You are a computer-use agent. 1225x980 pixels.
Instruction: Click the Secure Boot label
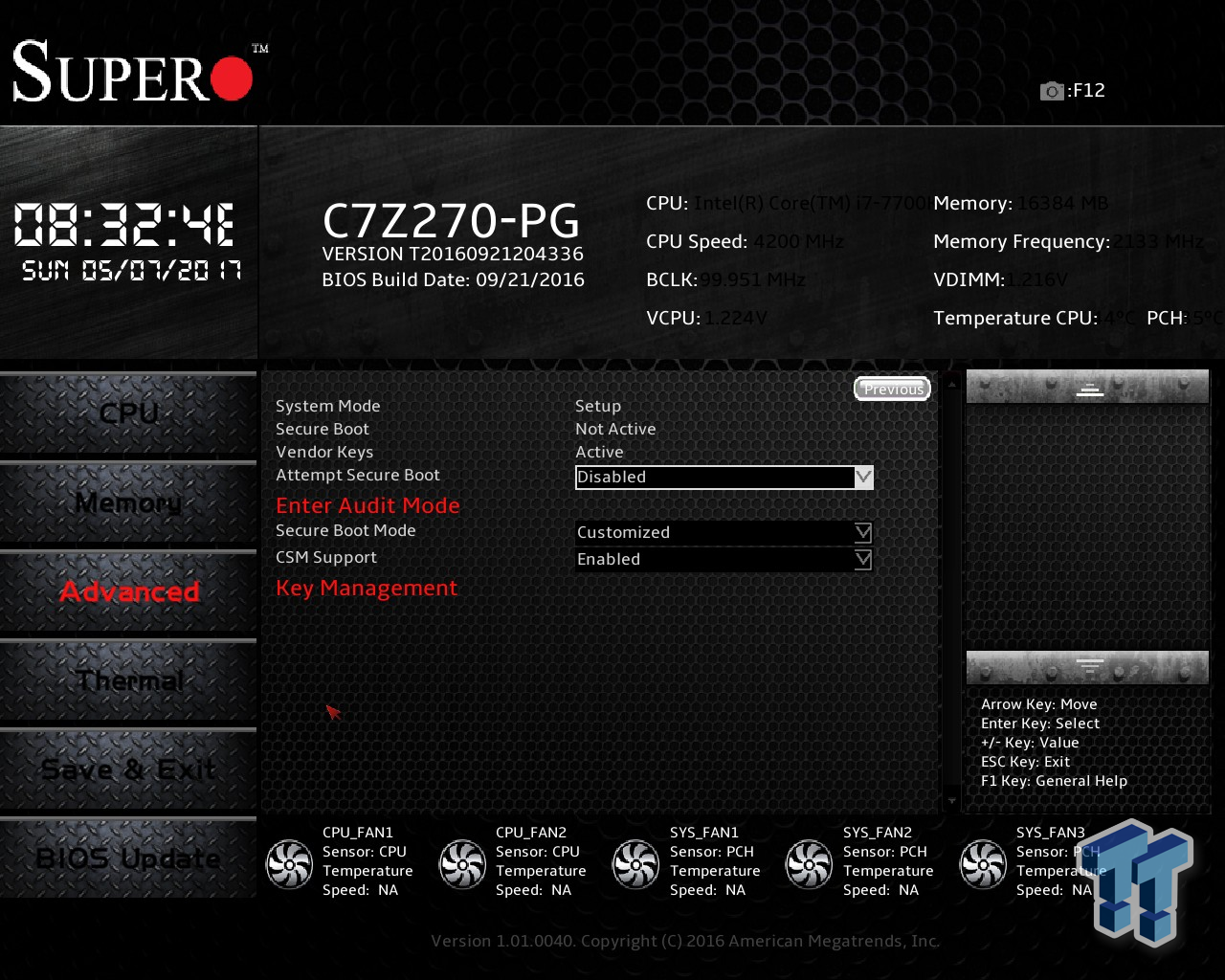click(323, 430)
